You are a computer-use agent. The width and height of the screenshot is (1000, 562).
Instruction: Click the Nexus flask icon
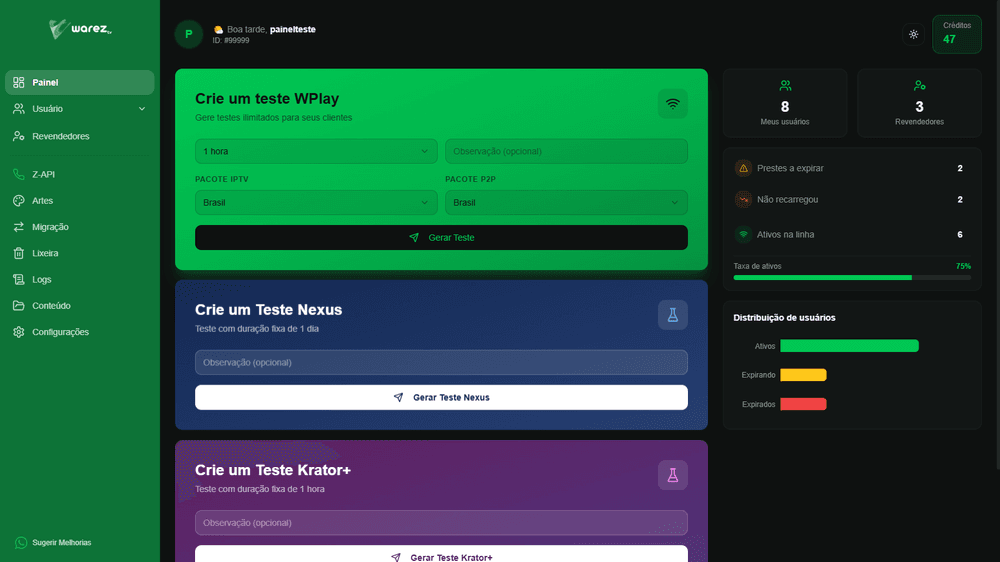click(672, 315)
